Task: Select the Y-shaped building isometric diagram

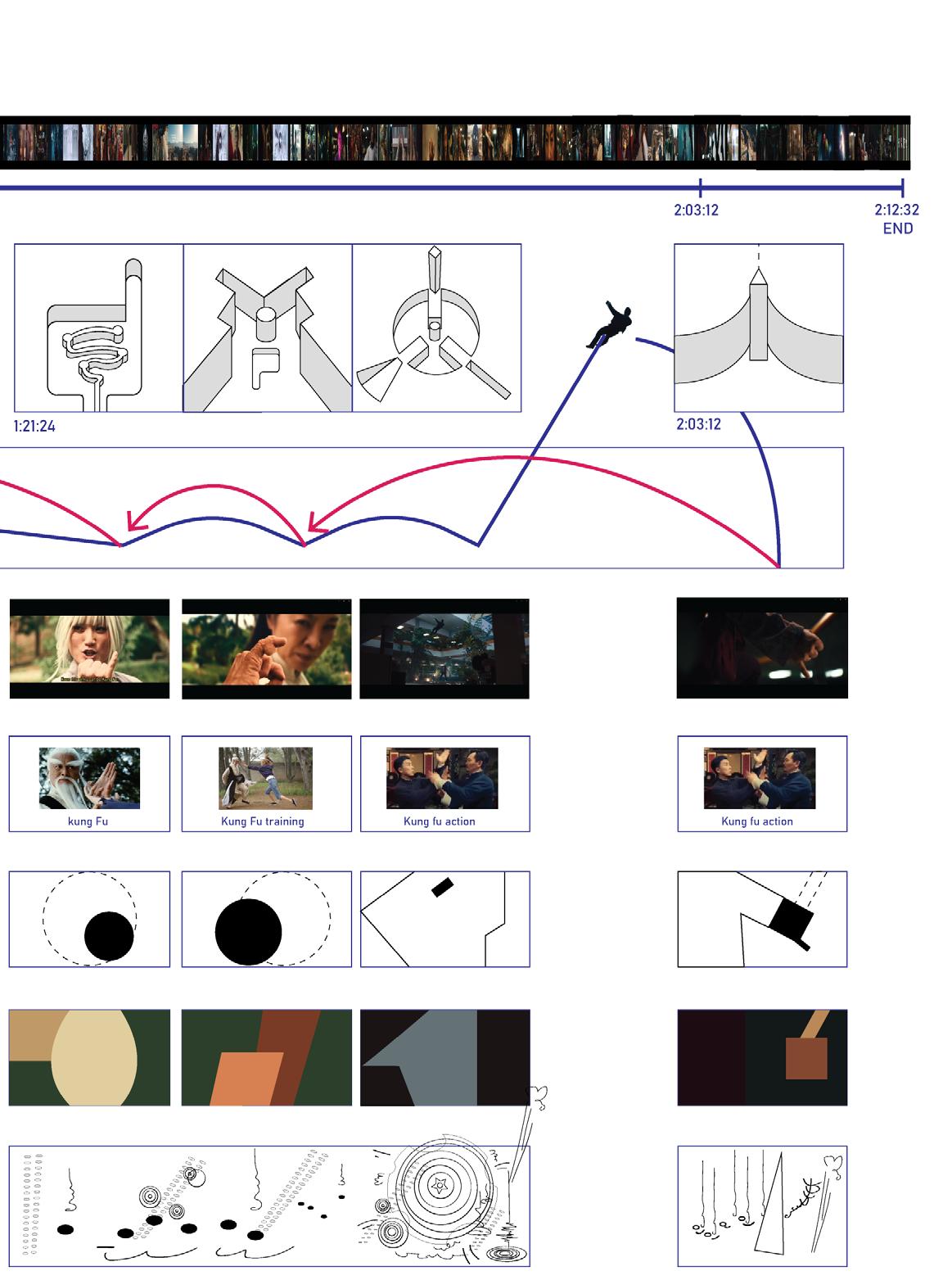Action: tap(268, 328)
